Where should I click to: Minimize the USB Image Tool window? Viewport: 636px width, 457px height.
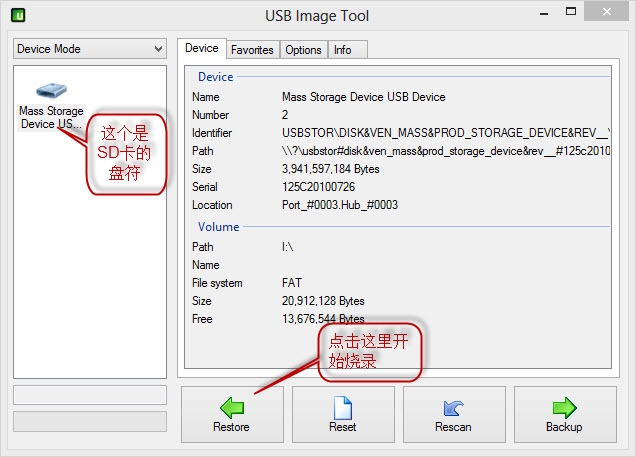[x=544, y=13]
